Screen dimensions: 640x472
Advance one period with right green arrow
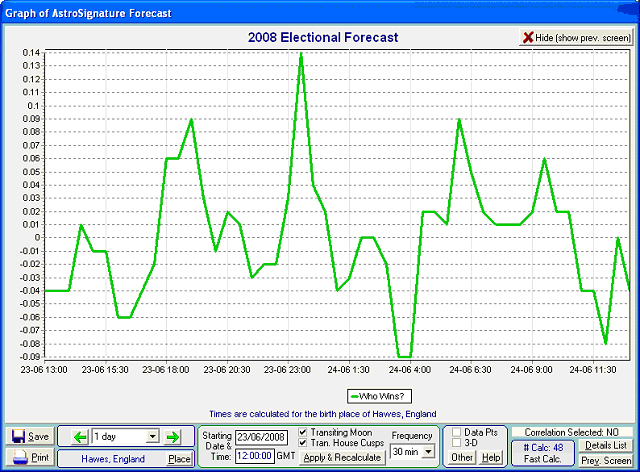pos(173,437)
